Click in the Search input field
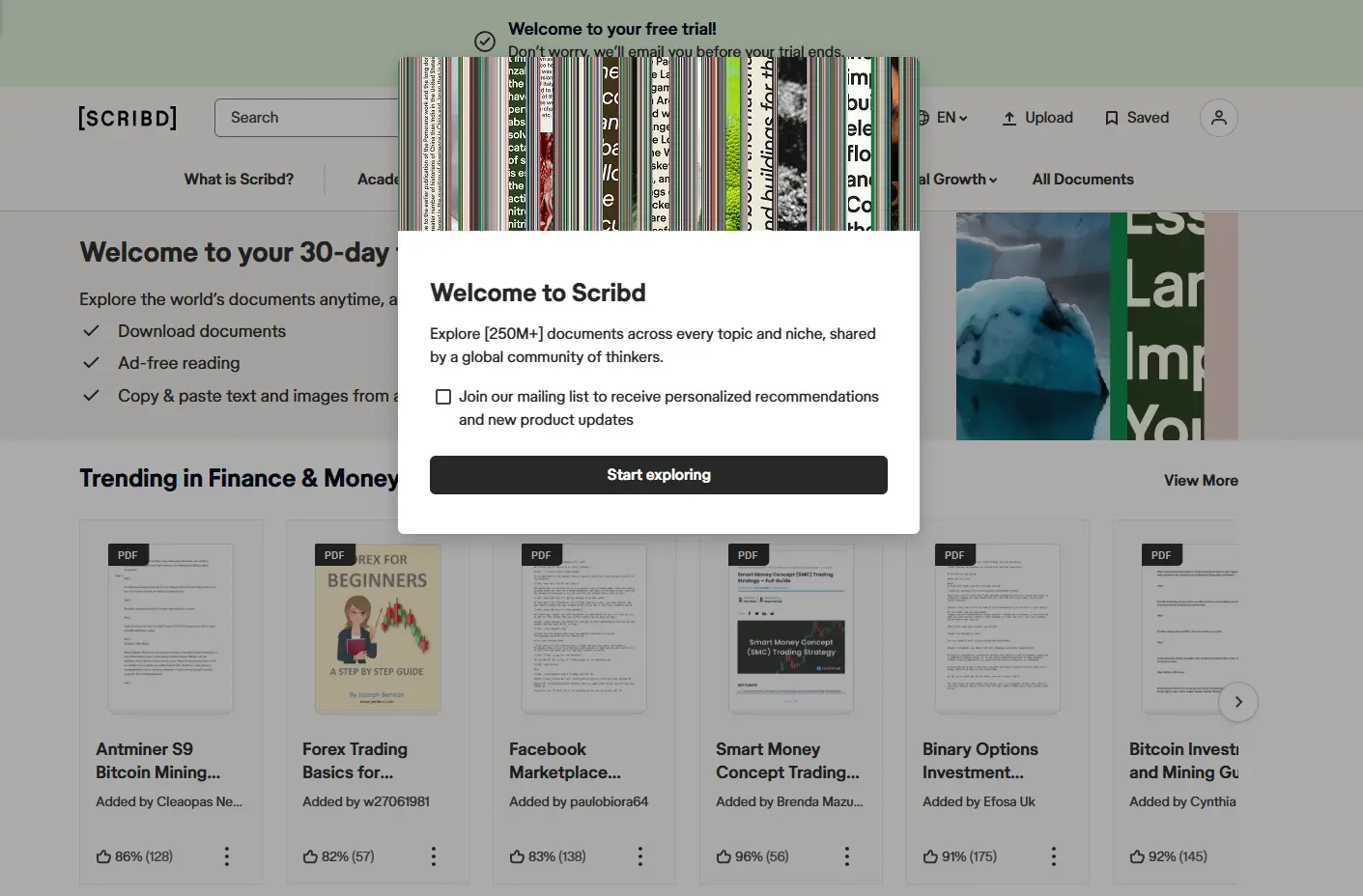Viewport: 1363px width, 896px height. 307,118
